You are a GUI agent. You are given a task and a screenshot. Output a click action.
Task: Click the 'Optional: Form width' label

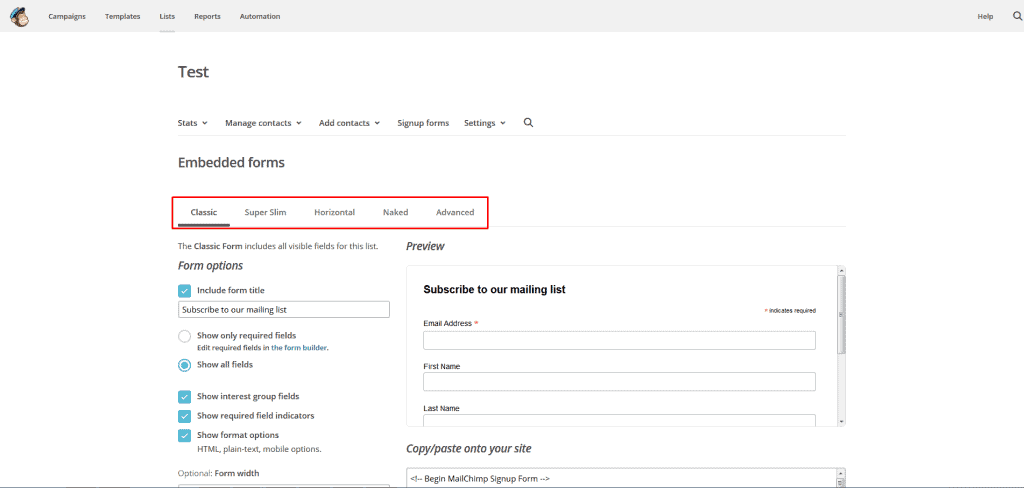[217, 473]
